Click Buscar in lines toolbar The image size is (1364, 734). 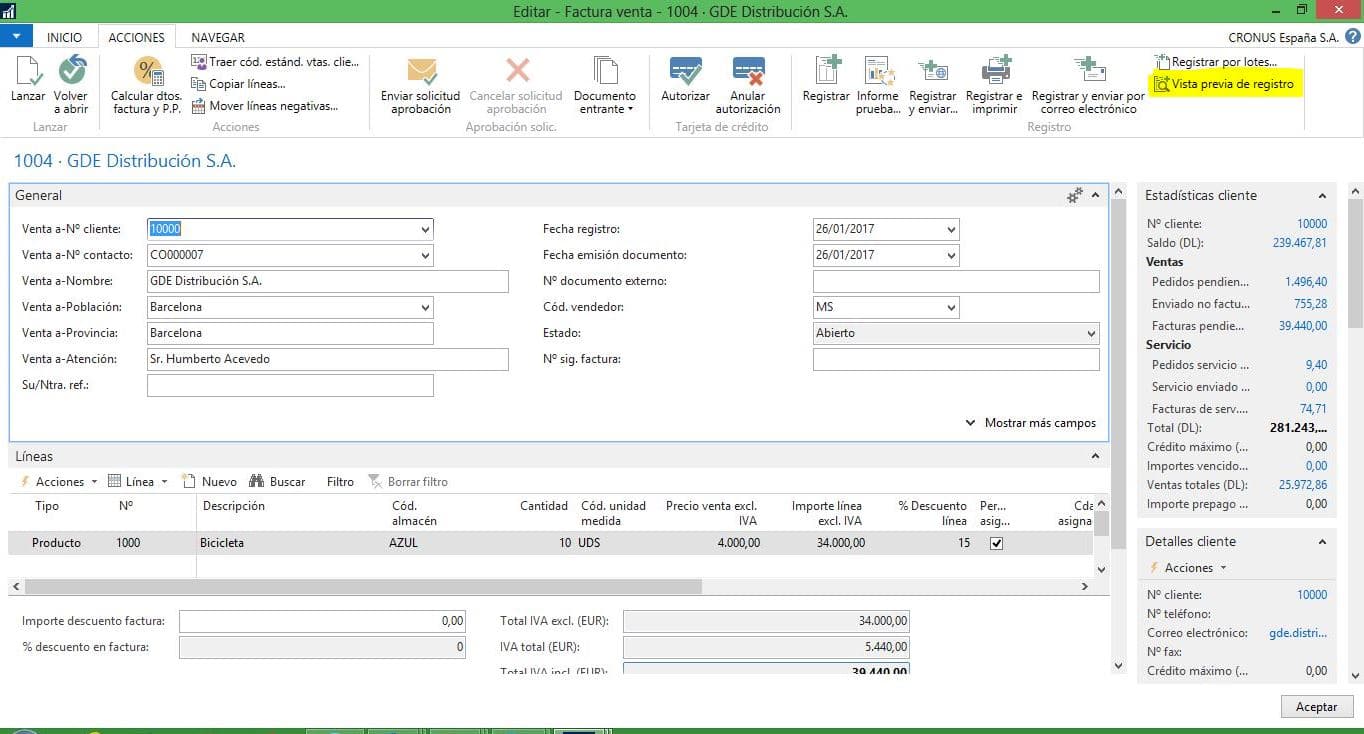[x=277, y=481]
